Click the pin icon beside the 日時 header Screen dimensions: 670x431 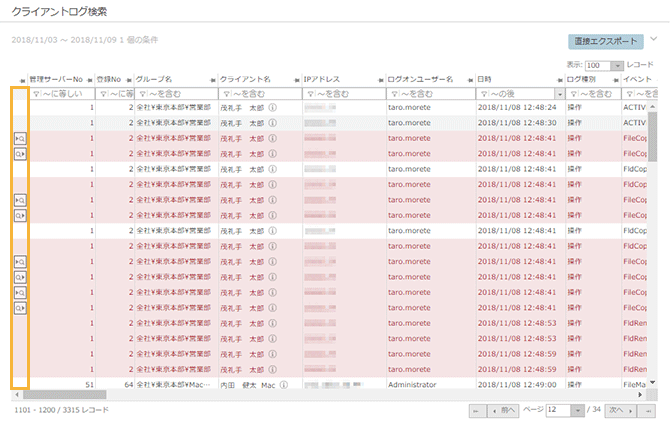470,79
